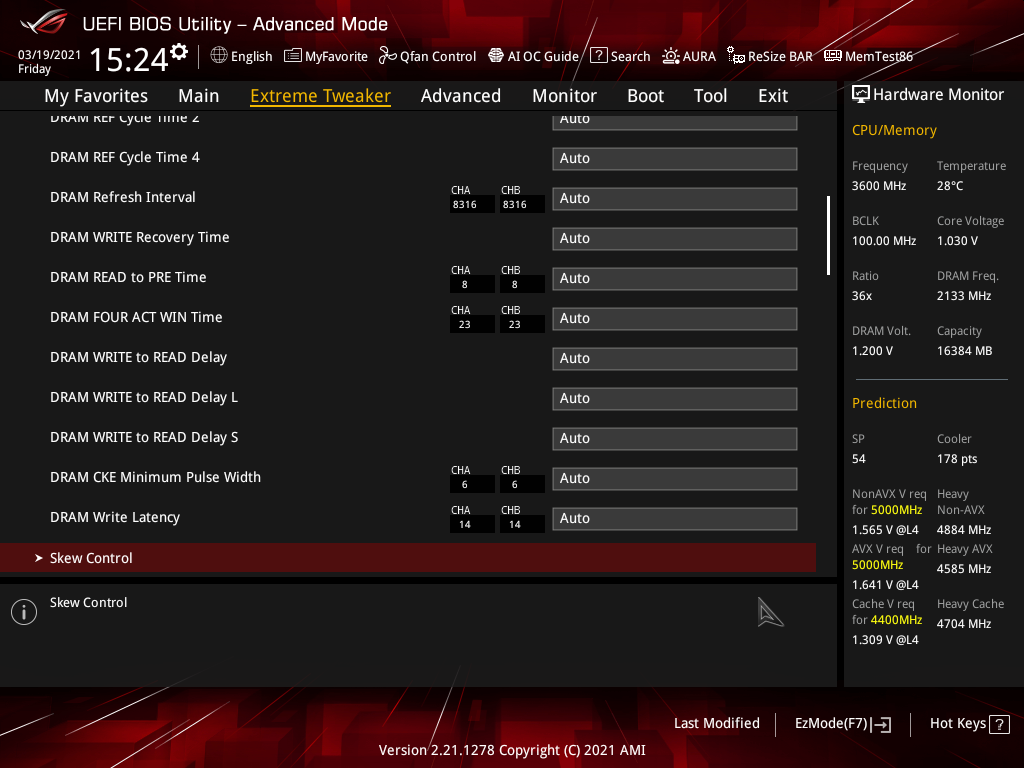The image size is (1024, 768).
Task: Click the DRAM CKE Minimum Pulse Width label
Action: [x=155, y=477]
